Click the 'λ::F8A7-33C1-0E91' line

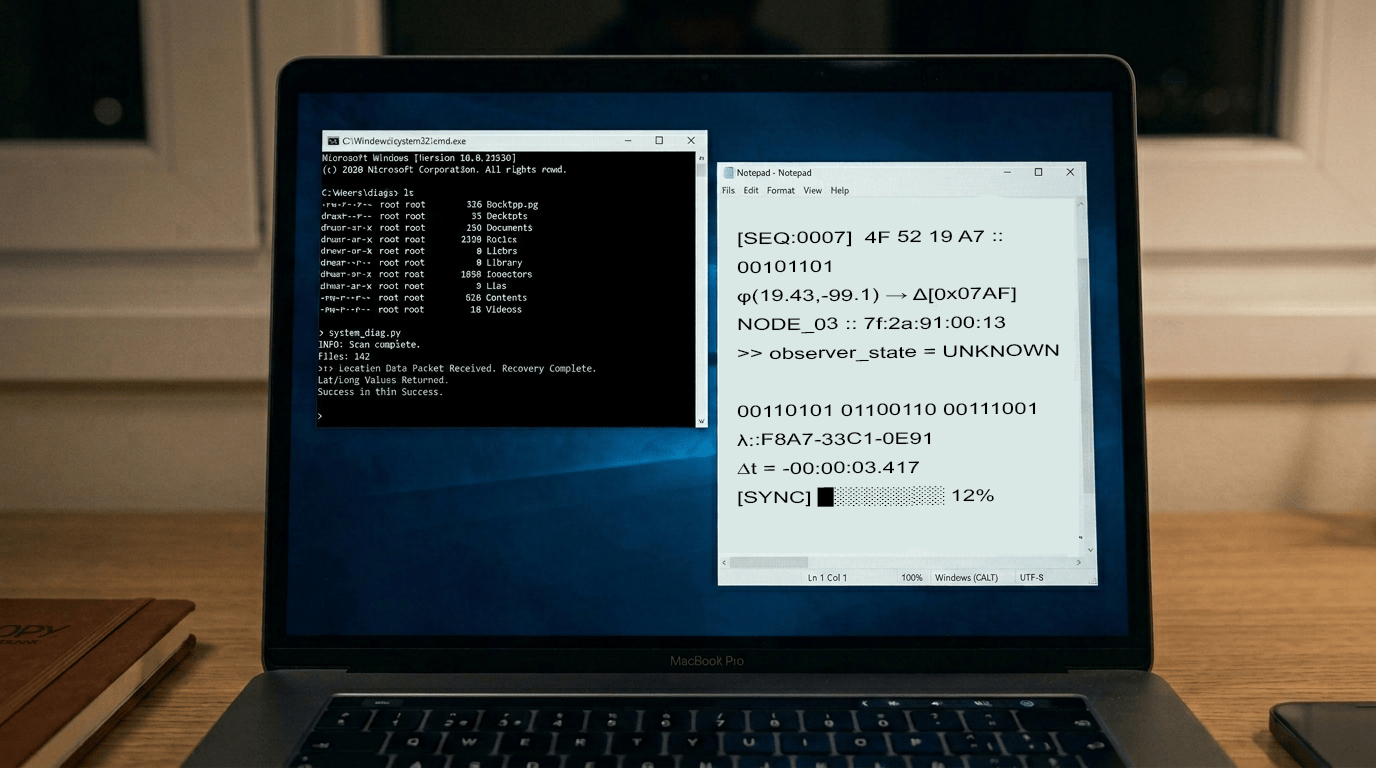[835, 439]
